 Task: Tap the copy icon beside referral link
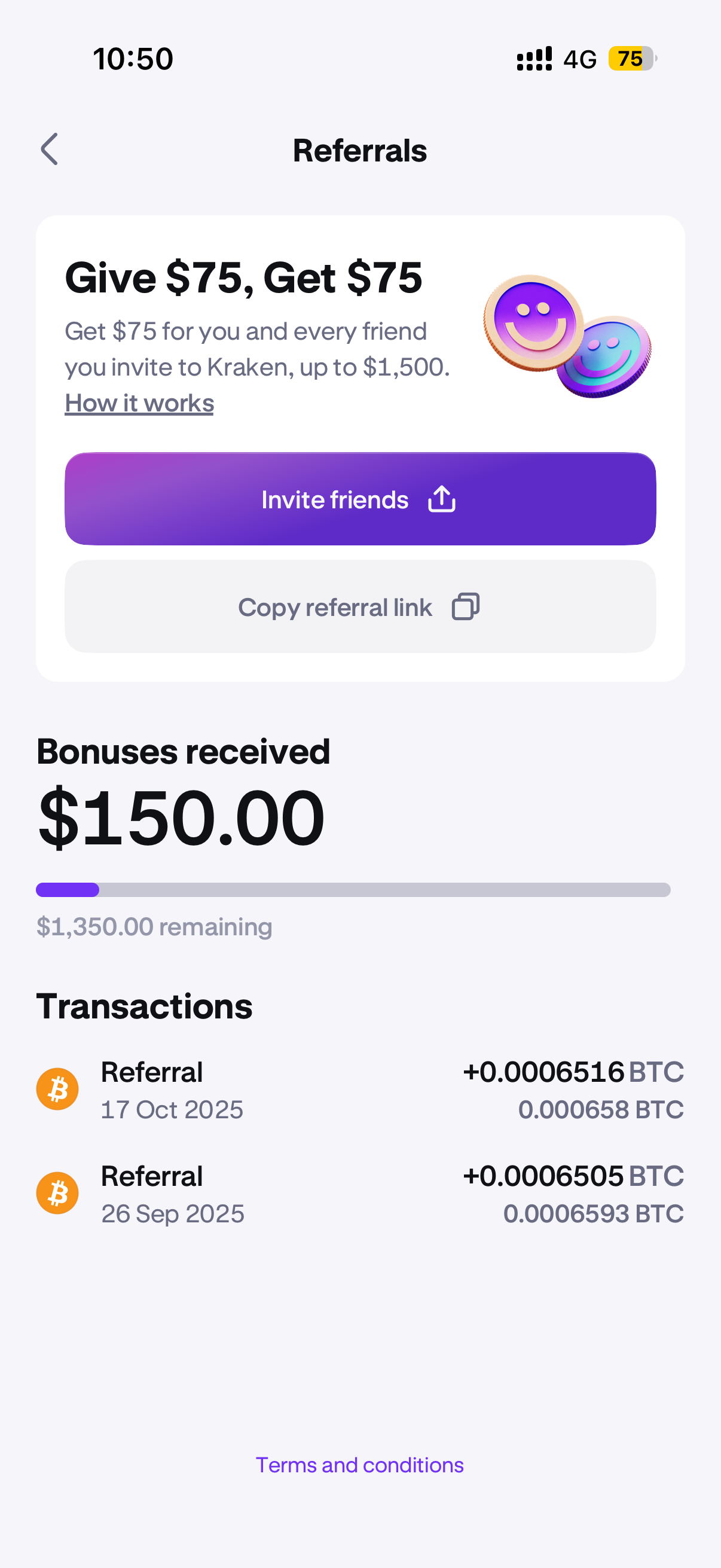pyautogui.click(x=466, y=607)
